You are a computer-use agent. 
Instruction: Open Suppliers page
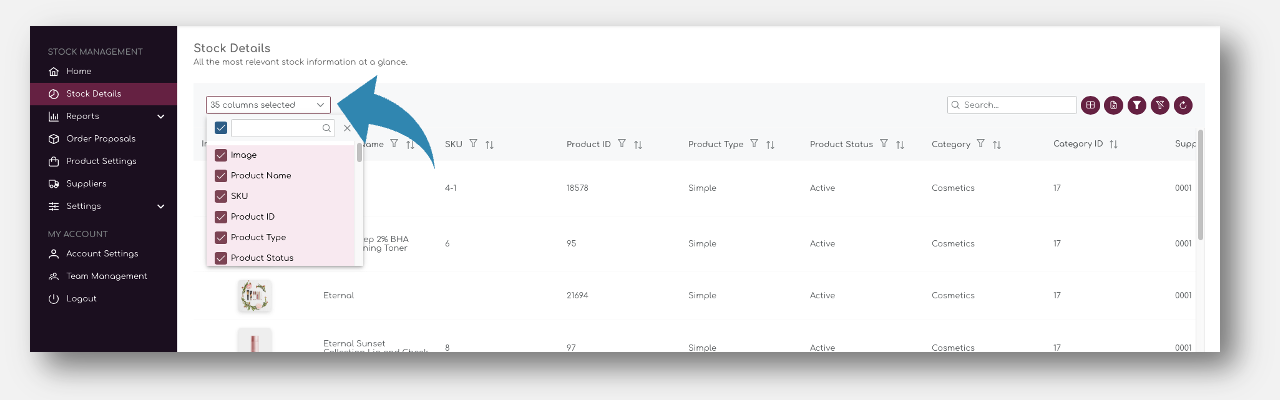pos(86,184)
